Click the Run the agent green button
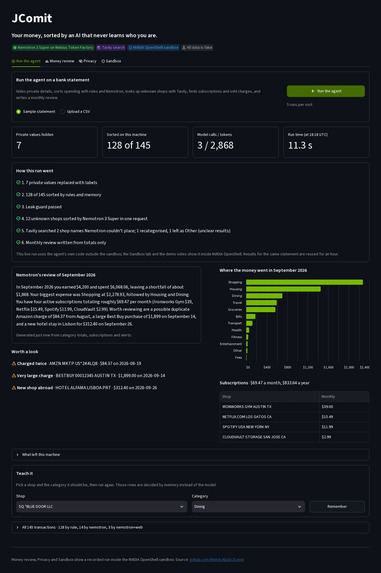The height and width of the screenshot is (573, 381). 325,91
